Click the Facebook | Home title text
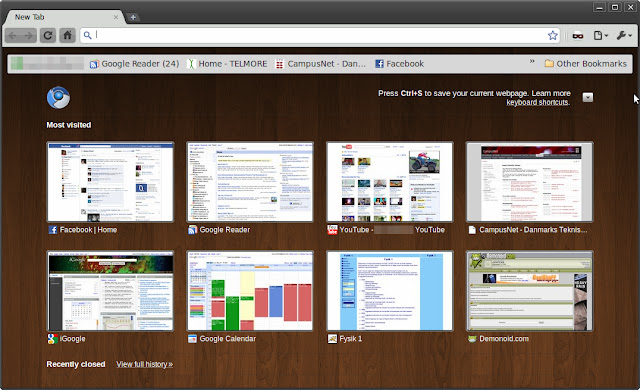The image size is (640, 390). pos(88,230)
